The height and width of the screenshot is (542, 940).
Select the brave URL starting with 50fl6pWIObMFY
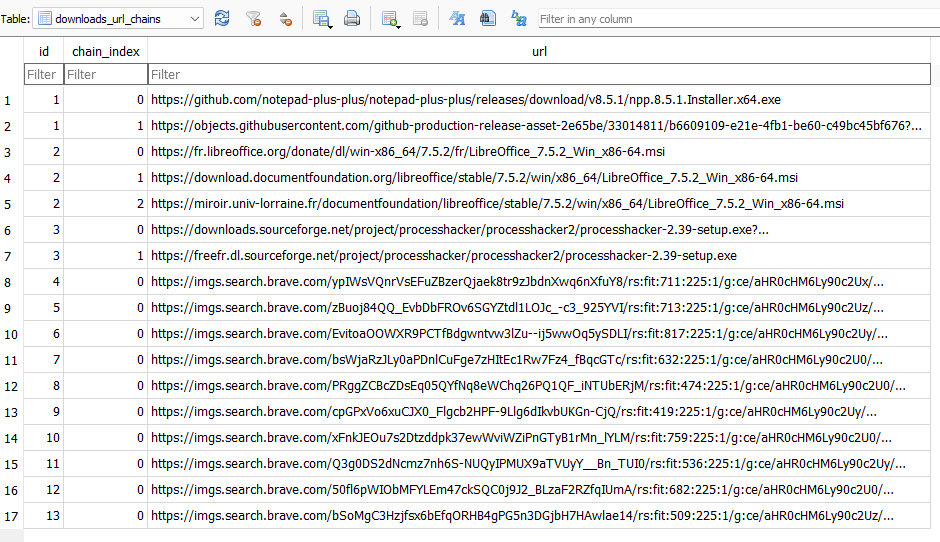[x=539, y=489]
